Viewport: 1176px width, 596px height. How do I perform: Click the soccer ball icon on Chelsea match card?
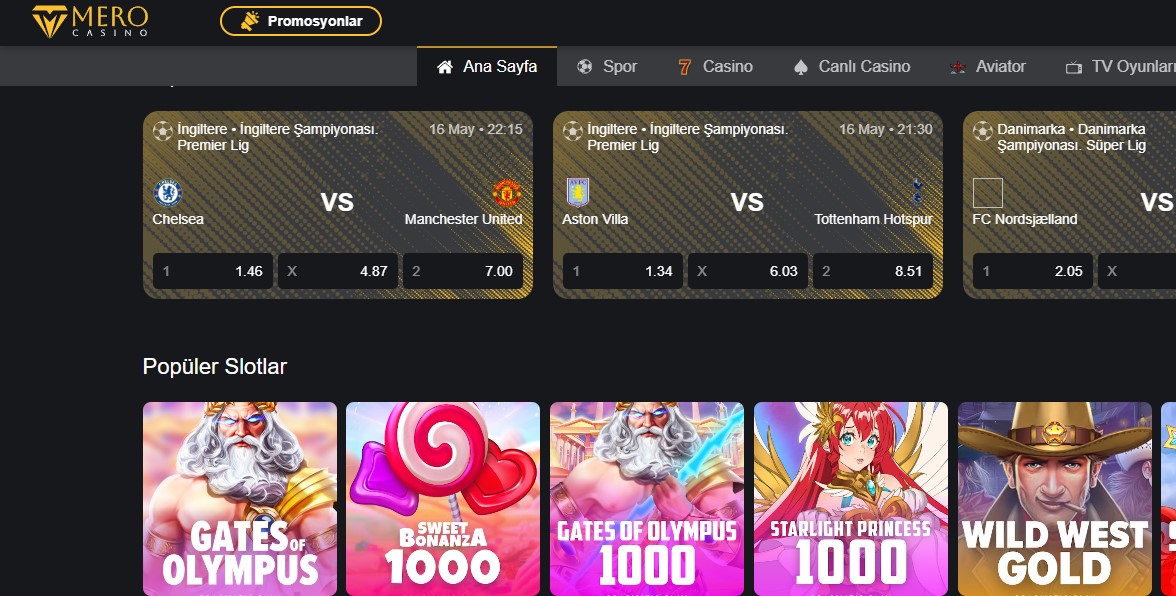pos(163,131)
